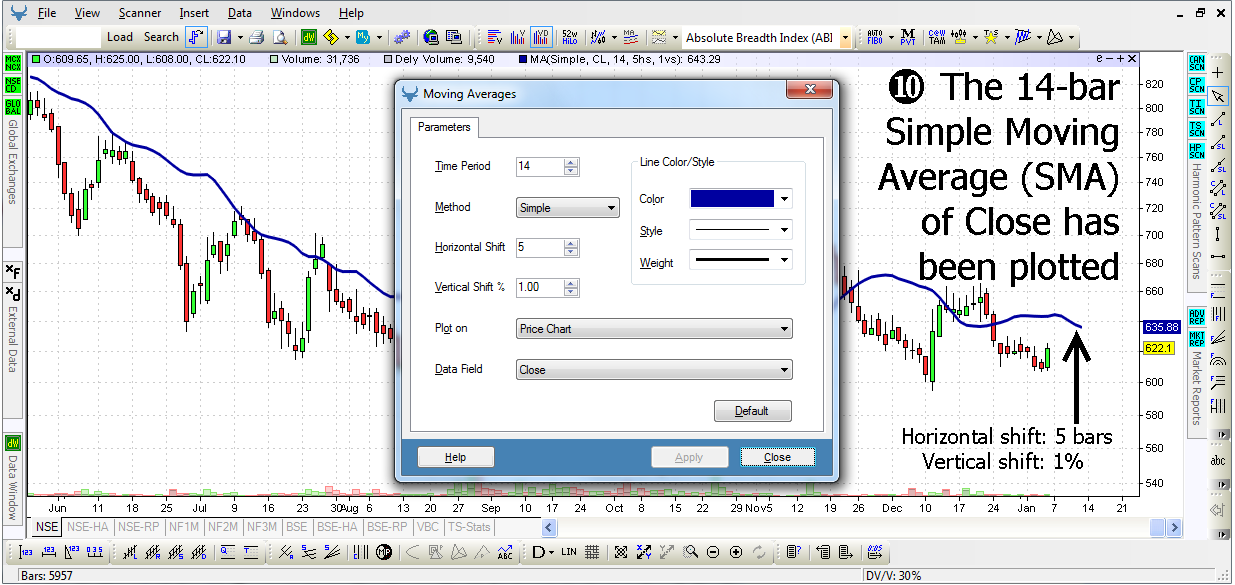
Task: Click the globe web icon in toolbar
Action: coord(431,37)
